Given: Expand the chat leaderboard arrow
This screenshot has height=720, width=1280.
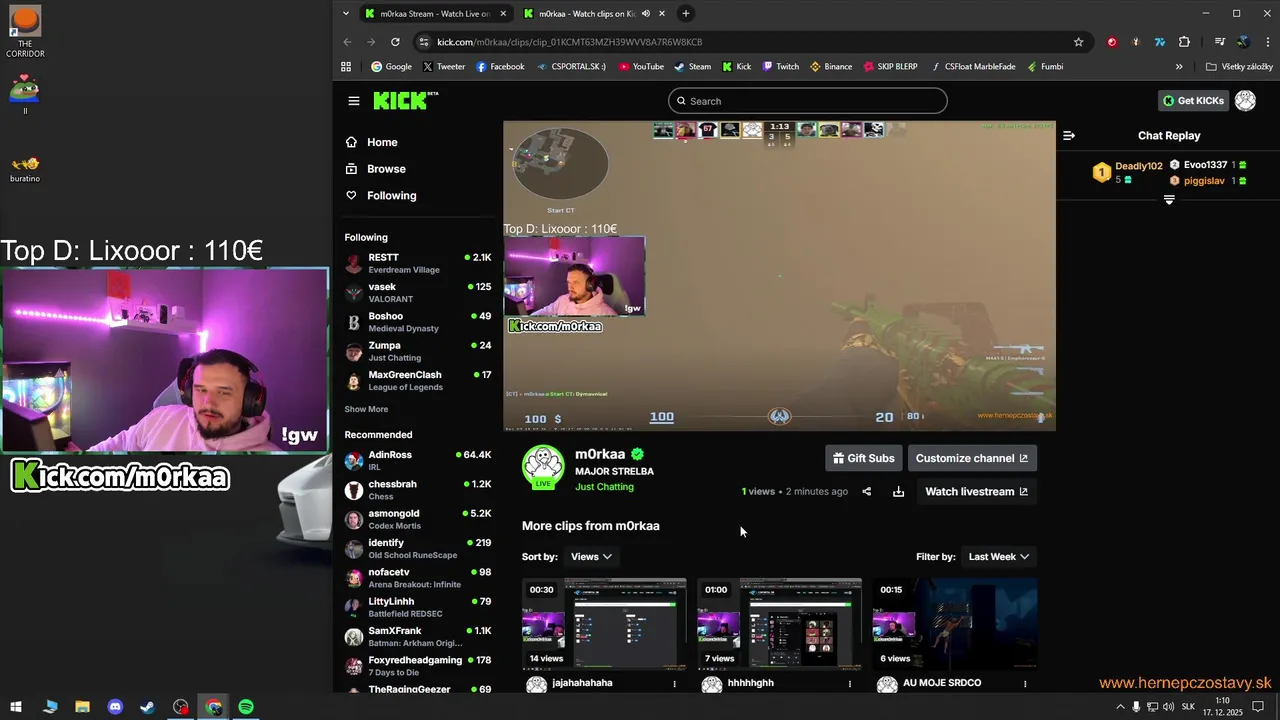Looking at the screenshot, I should pos(1169,200).
